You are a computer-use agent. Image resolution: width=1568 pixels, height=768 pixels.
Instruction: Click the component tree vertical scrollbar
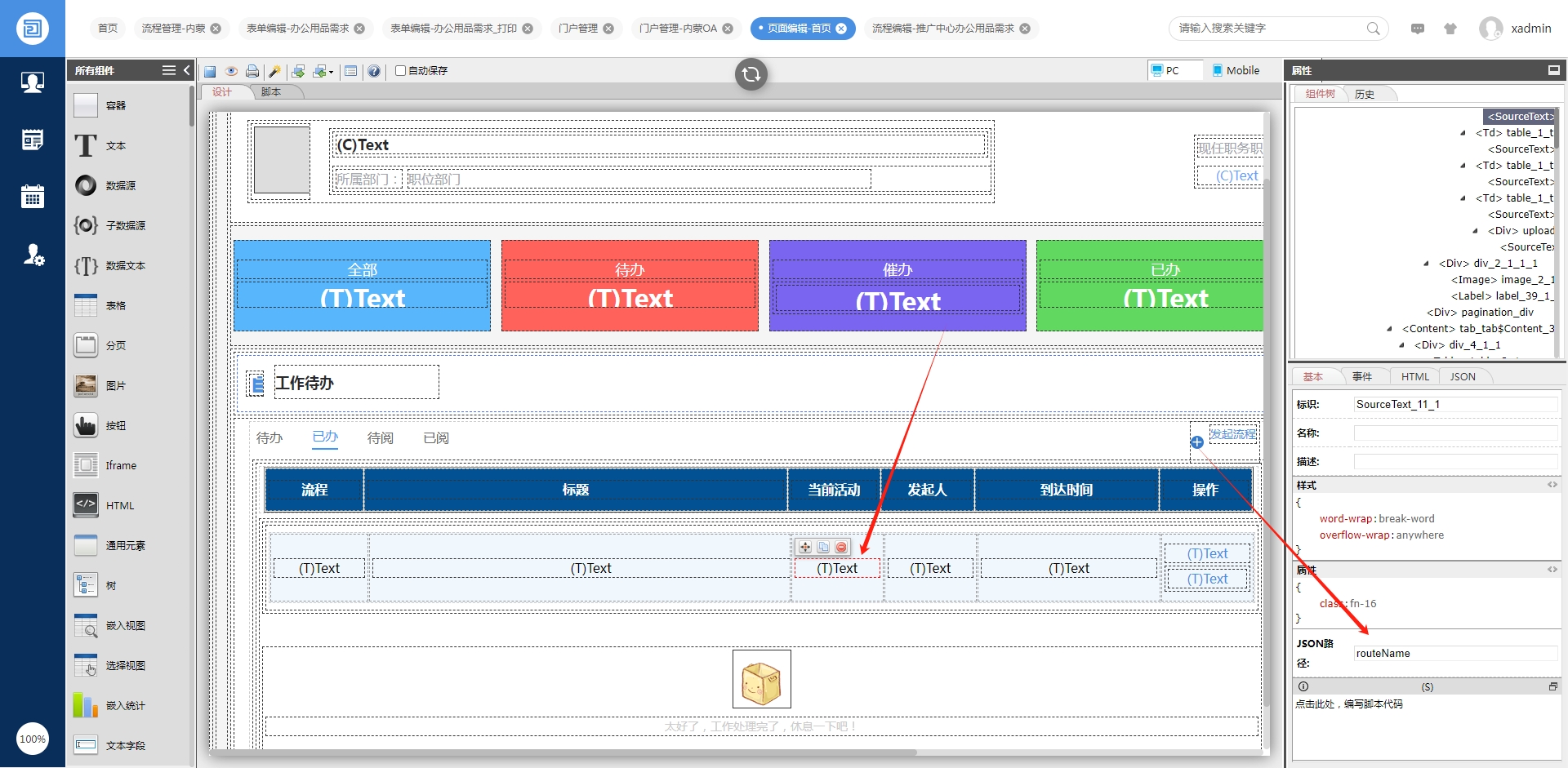[1557, 129]
